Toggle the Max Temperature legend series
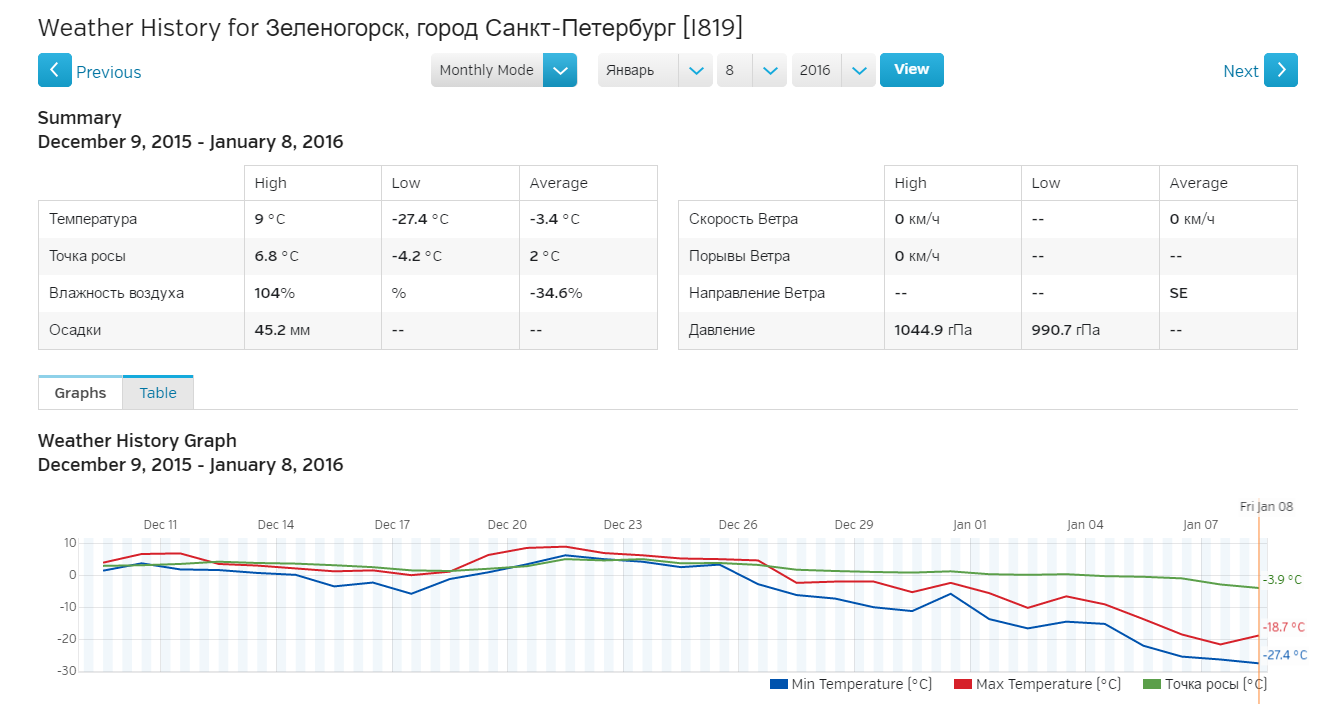 click(1046, 684)
